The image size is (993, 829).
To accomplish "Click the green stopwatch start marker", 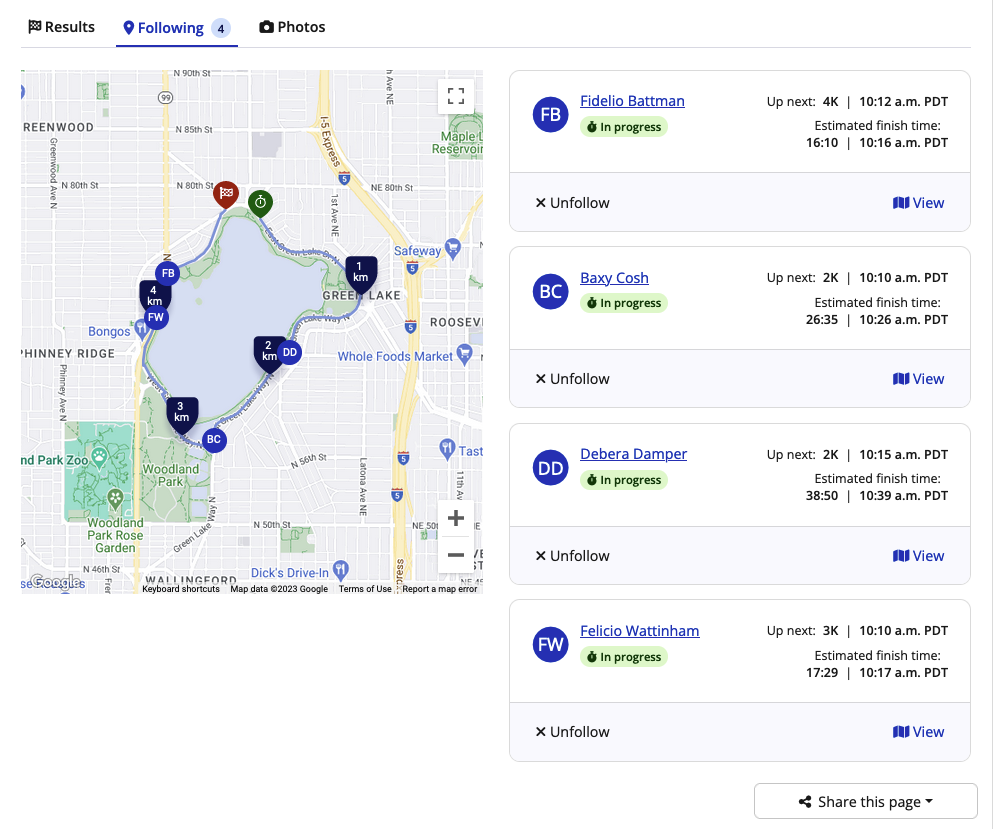I will [260, 202].
